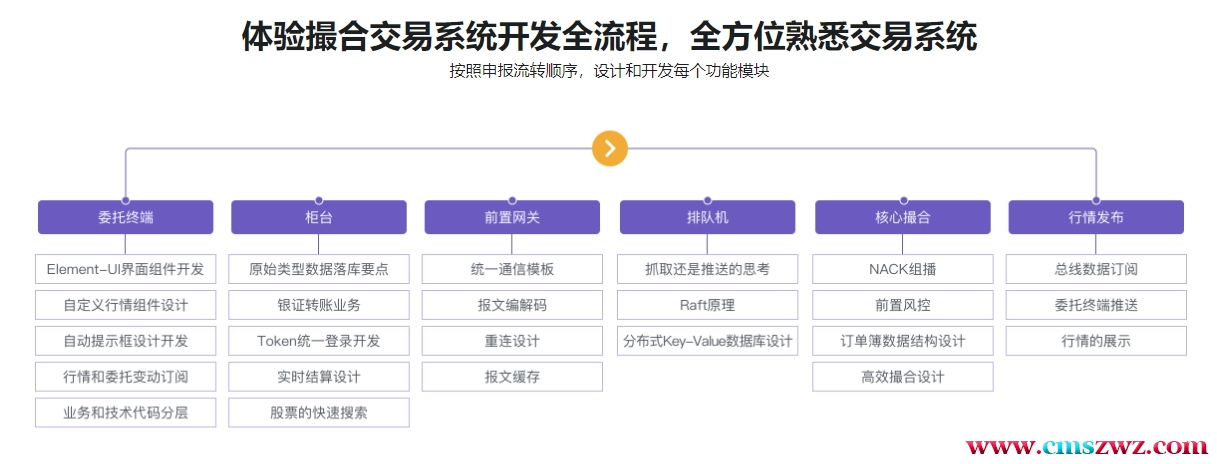Viewport: 1217px width, 464px height.
Task: Choose 报文缓存 item
Action: (x=512, y=377)
